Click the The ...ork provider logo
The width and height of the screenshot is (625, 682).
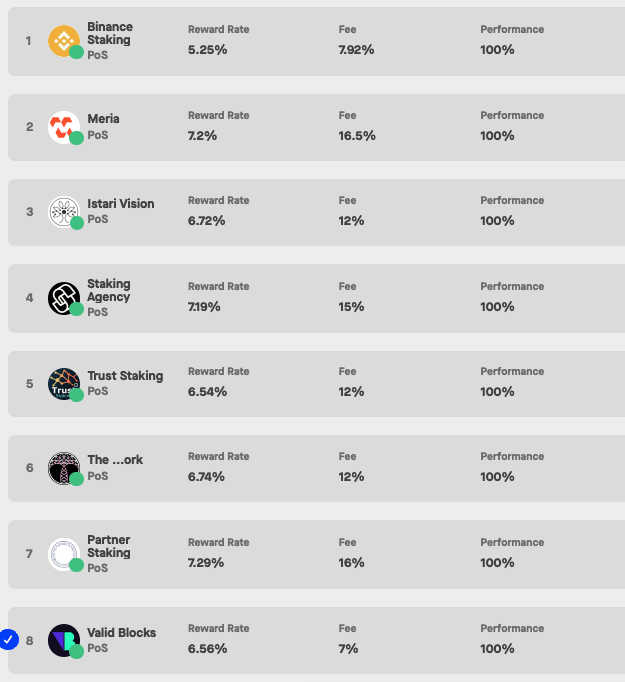(x=64, y=468)
